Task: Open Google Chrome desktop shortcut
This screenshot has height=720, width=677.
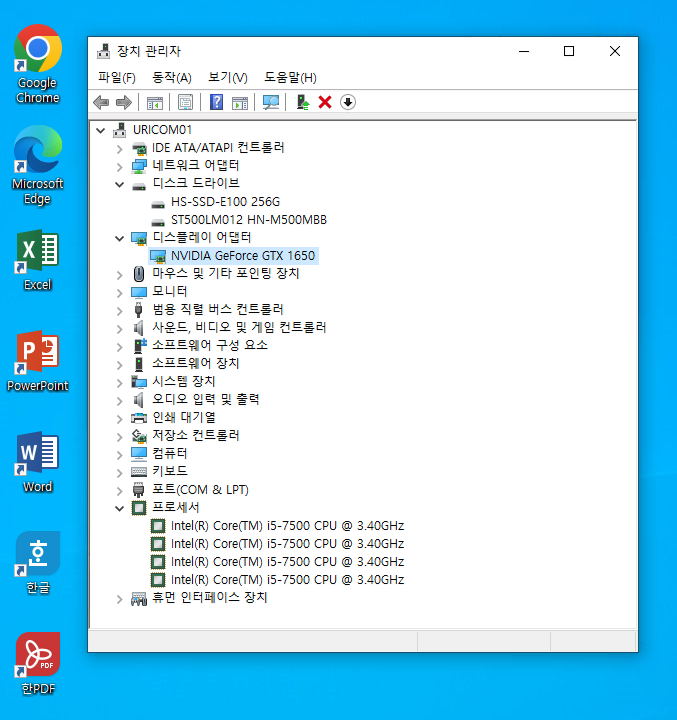Action: pyautogui.click(x=38, y=64)
